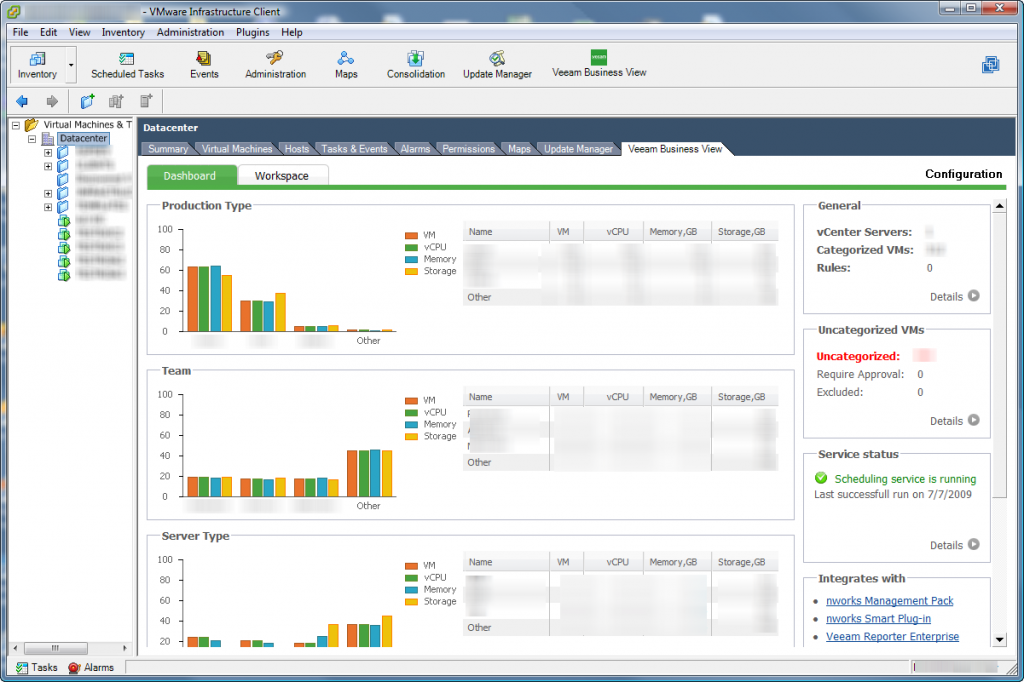Click the Configuration link
Viewport: 1024px width, 682px height.
pyautogui.click(x=963, y=174)
